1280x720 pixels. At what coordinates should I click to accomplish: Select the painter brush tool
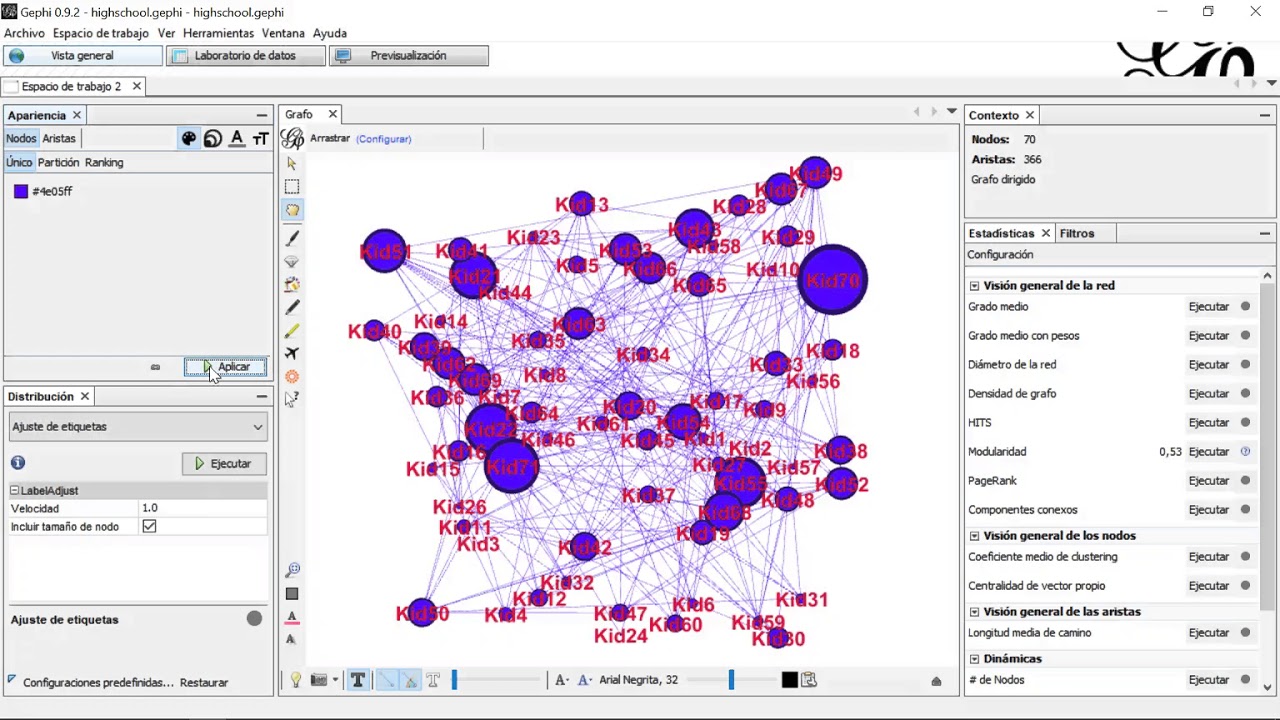292,237
